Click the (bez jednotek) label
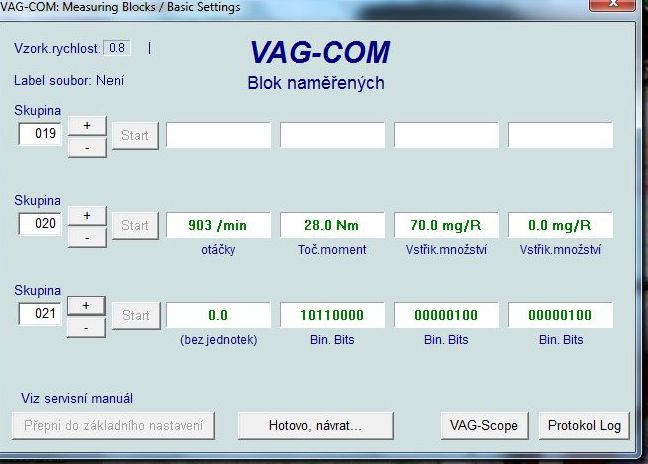 tap(219, 340)
